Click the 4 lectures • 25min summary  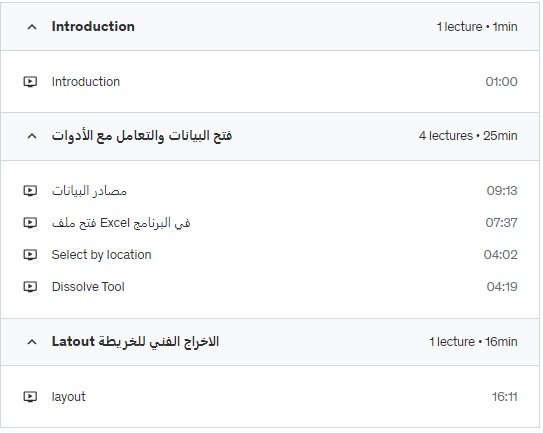pyautogui.click(x=468, y=136)
